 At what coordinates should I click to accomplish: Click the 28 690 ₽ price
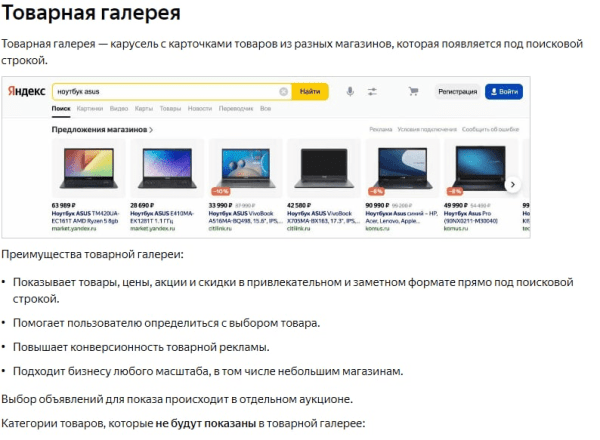[x=142, y=205]
